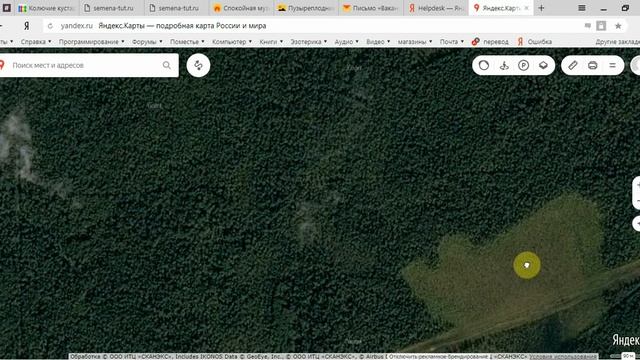Select the ruler measurement tool
Screen dimensions: 640x360
coord(573,65)
